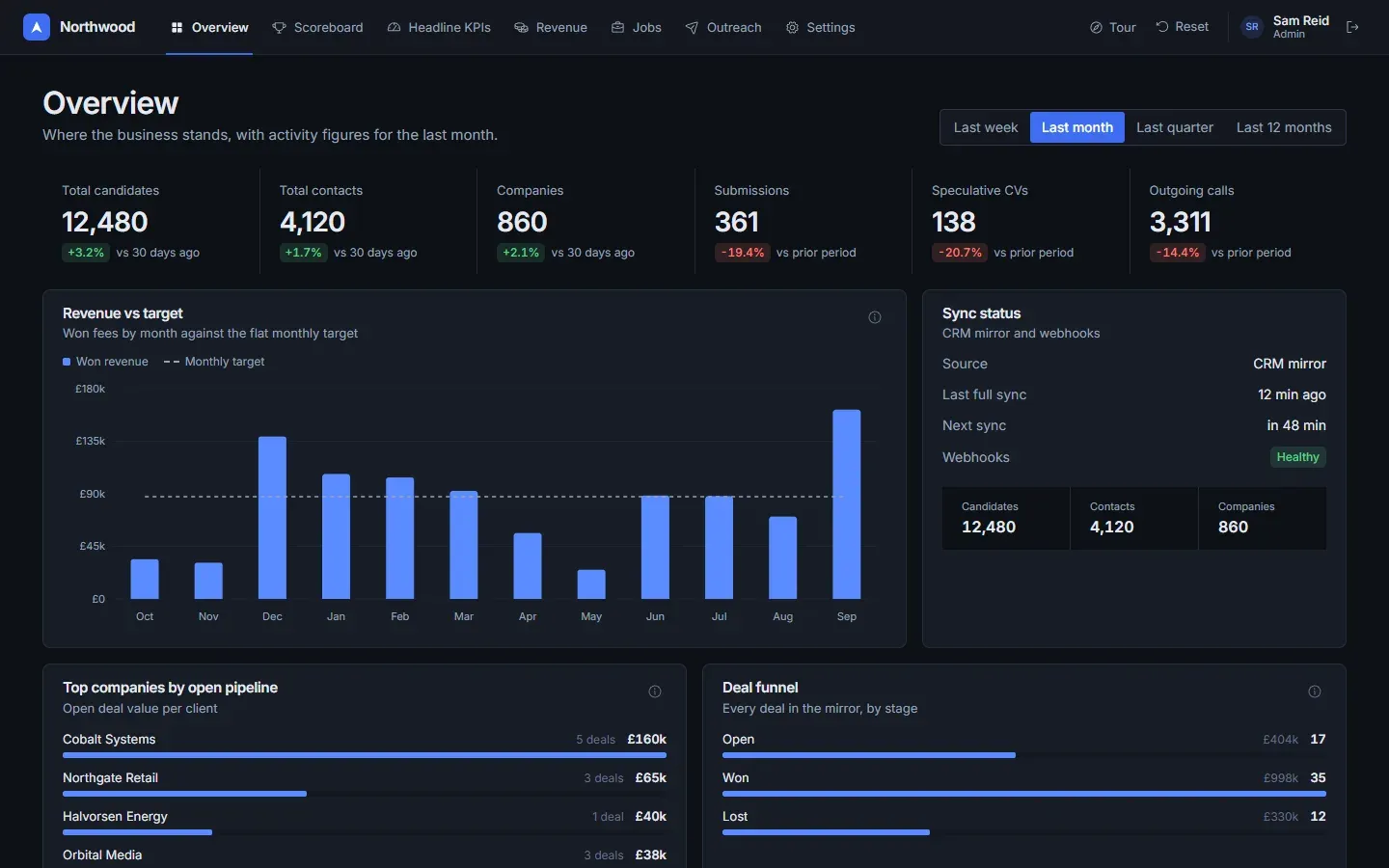
Task: Select the Last week period
Action: coord(986,127)
